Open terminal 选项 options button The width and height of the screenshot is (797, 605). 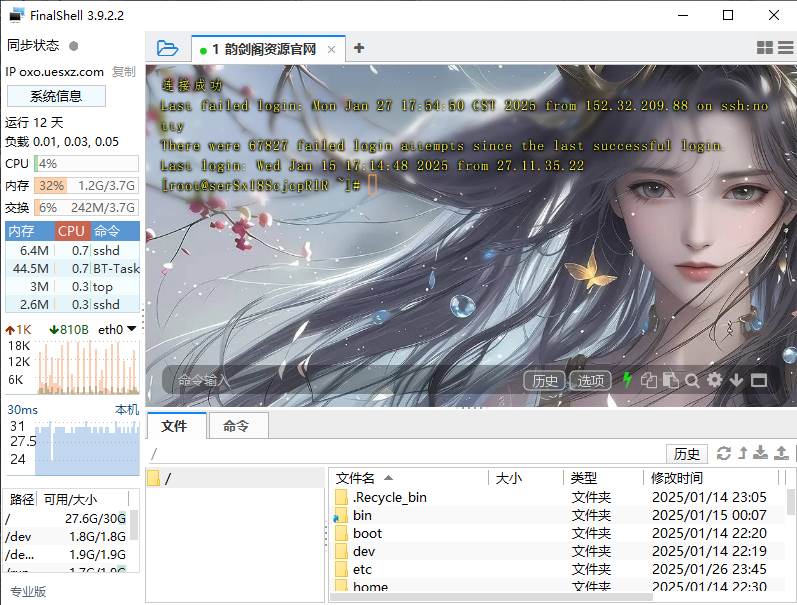pos(590,380)
